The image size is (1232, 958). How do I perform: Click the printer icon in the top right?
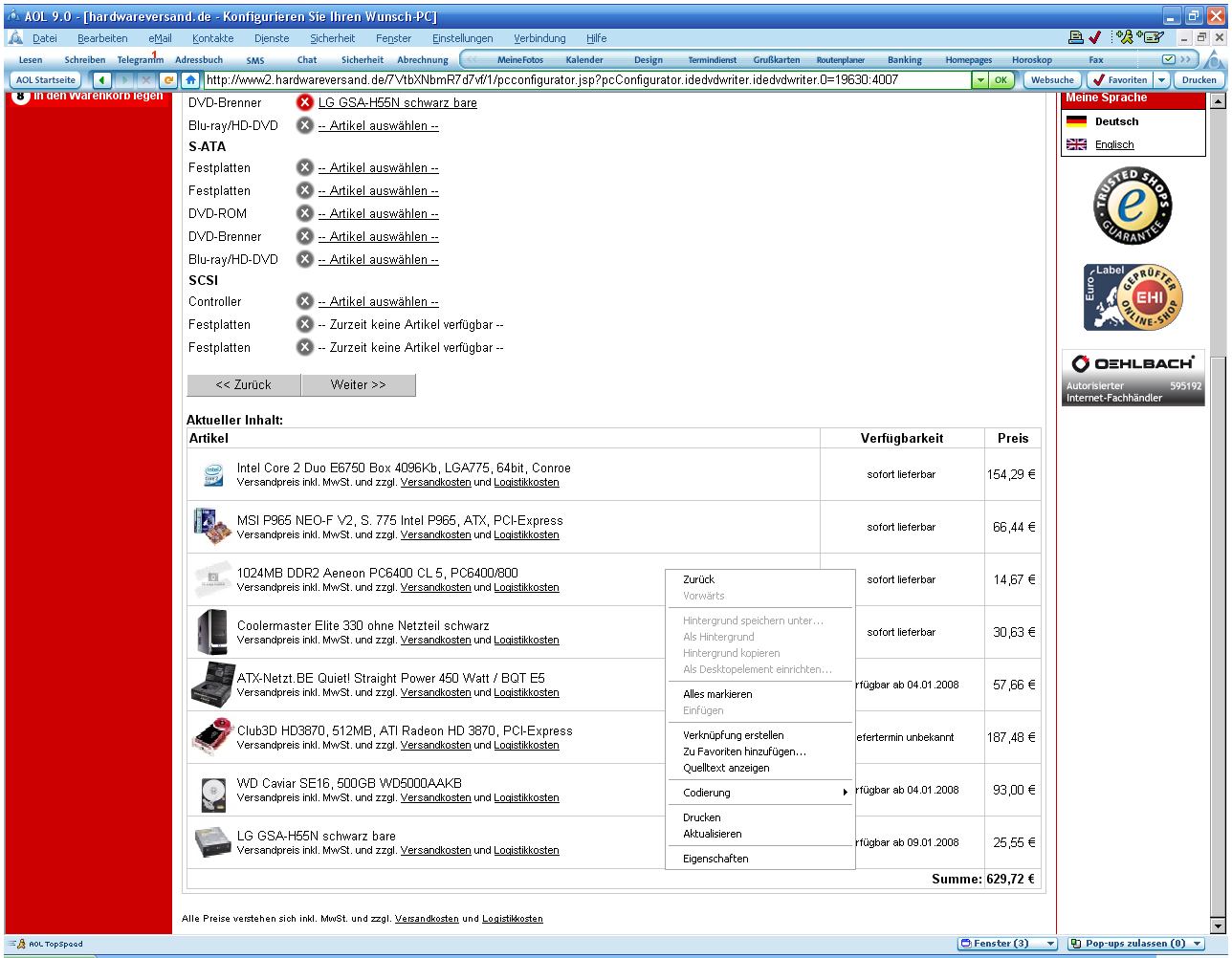point(1077,38)
